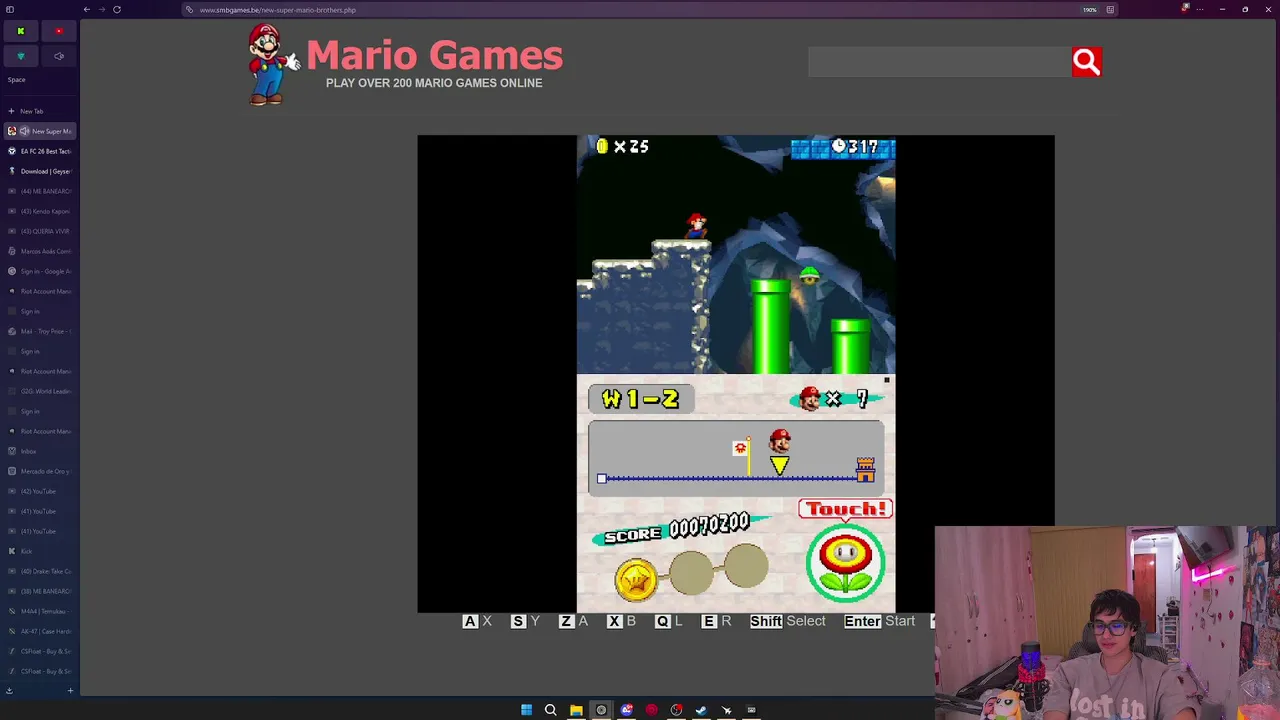
Task: Open the airplane taskbar app icon
Action: click(726, 710)
